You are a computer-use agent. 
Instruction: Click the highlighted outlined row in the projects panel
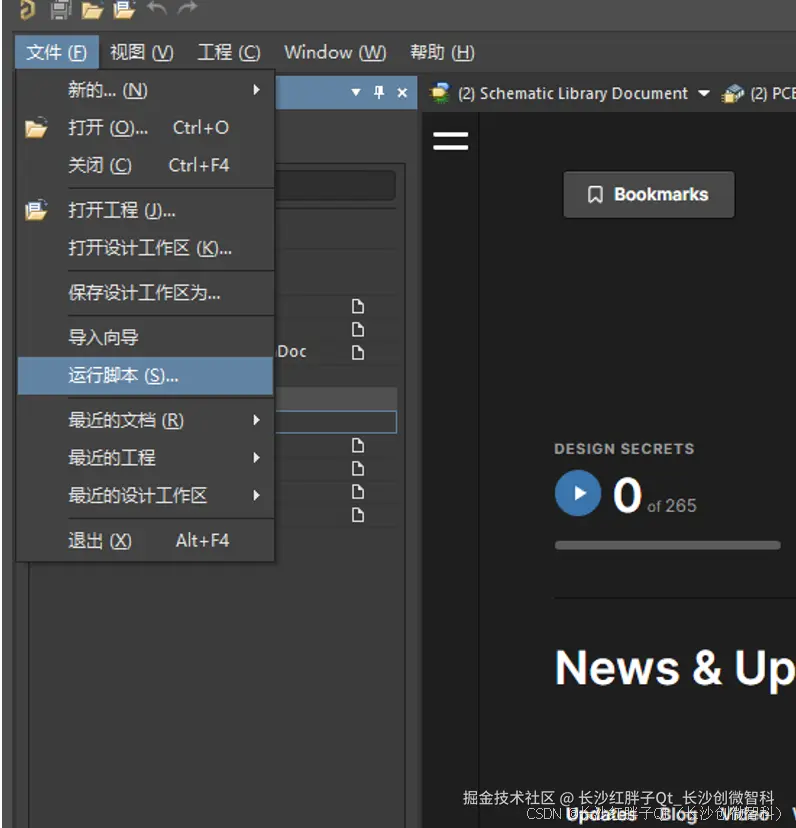[x=336, y=422]
